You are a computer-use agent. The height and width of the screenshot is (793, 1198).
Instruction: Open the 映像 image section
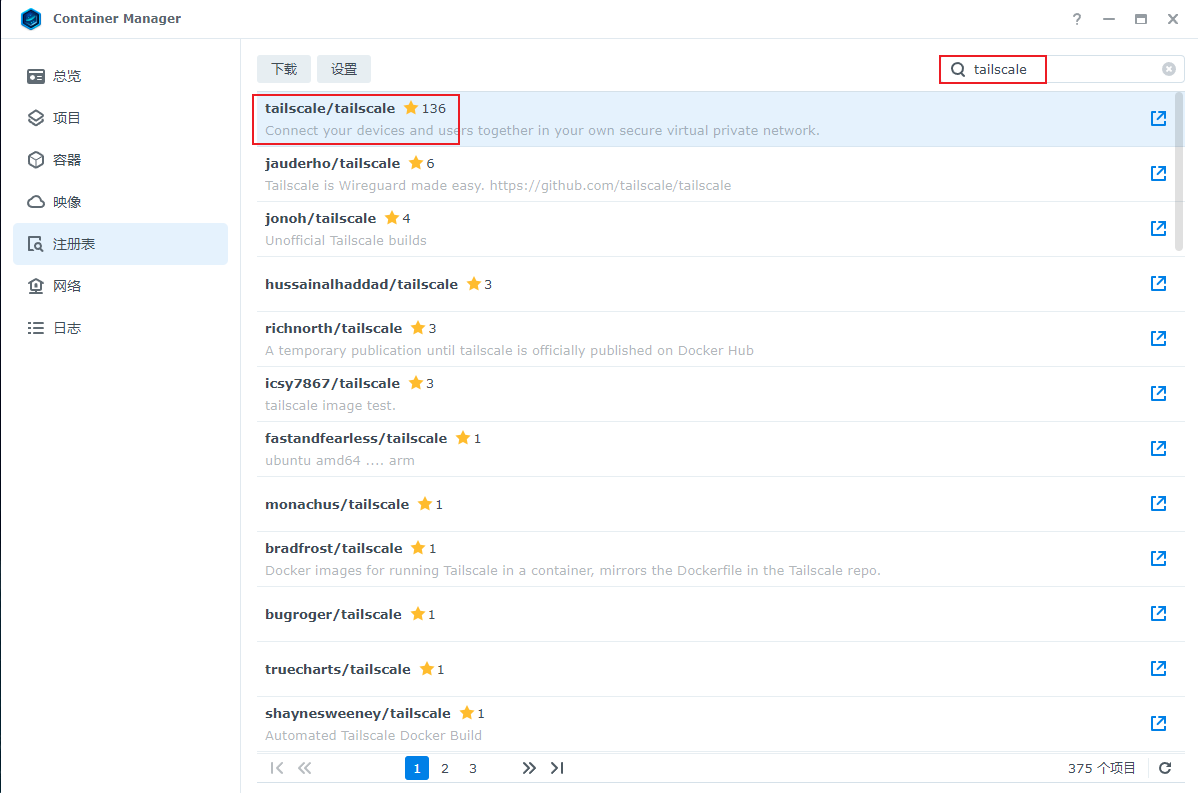(121, 202)
